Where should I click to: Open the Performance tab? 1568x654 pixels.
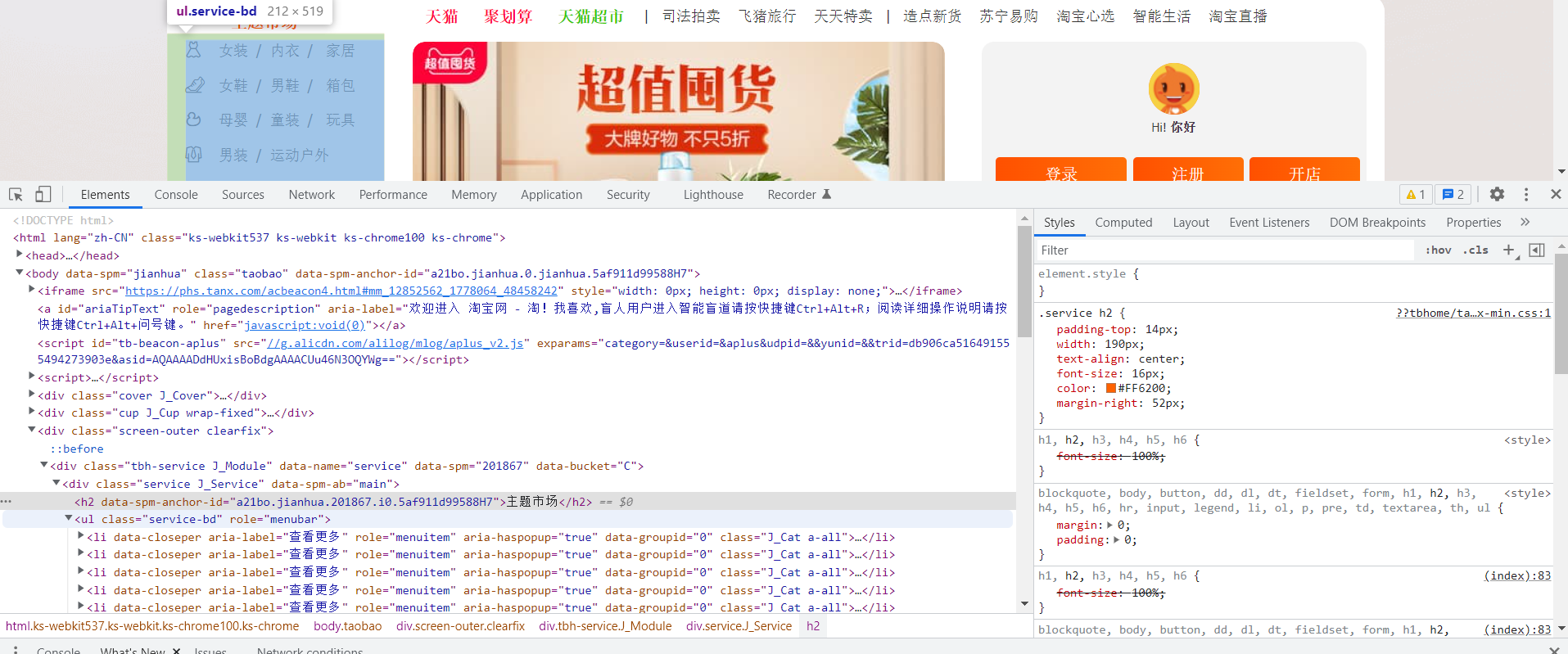(x=393, y=194)
